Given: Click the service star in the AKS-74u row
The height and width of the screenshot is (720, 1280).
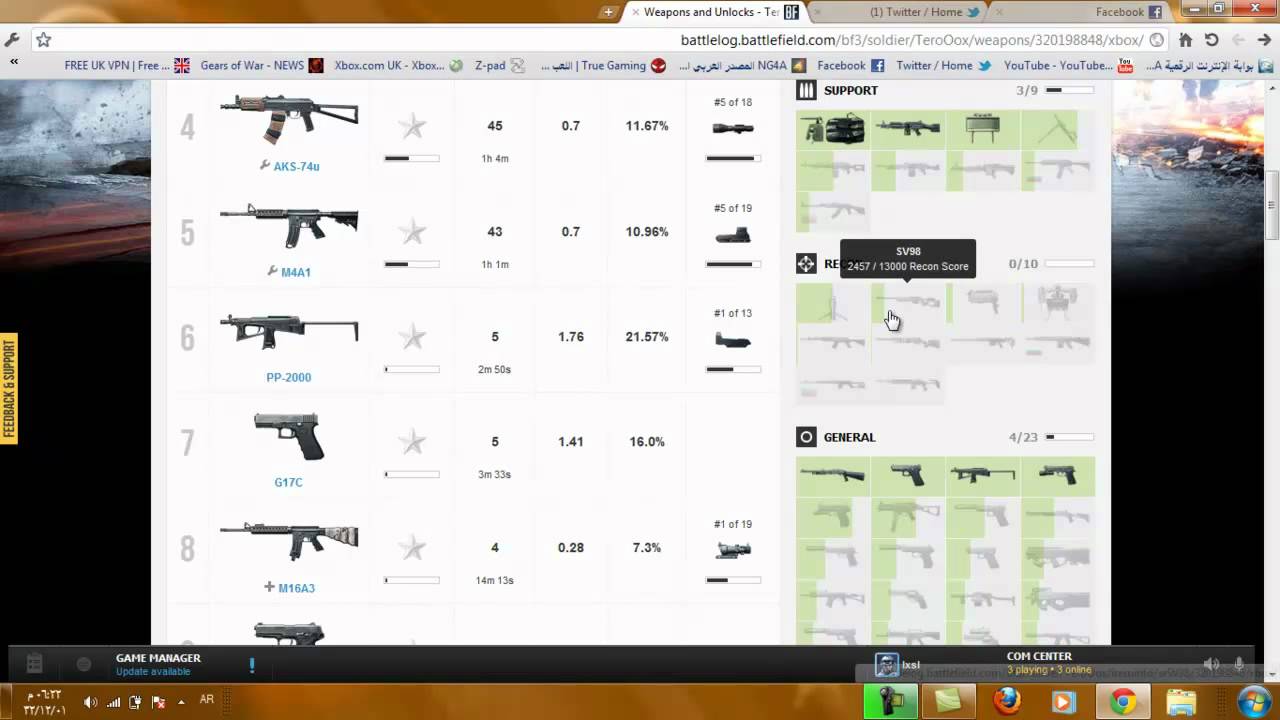Looking at the screenshot, I should (412, 126).
